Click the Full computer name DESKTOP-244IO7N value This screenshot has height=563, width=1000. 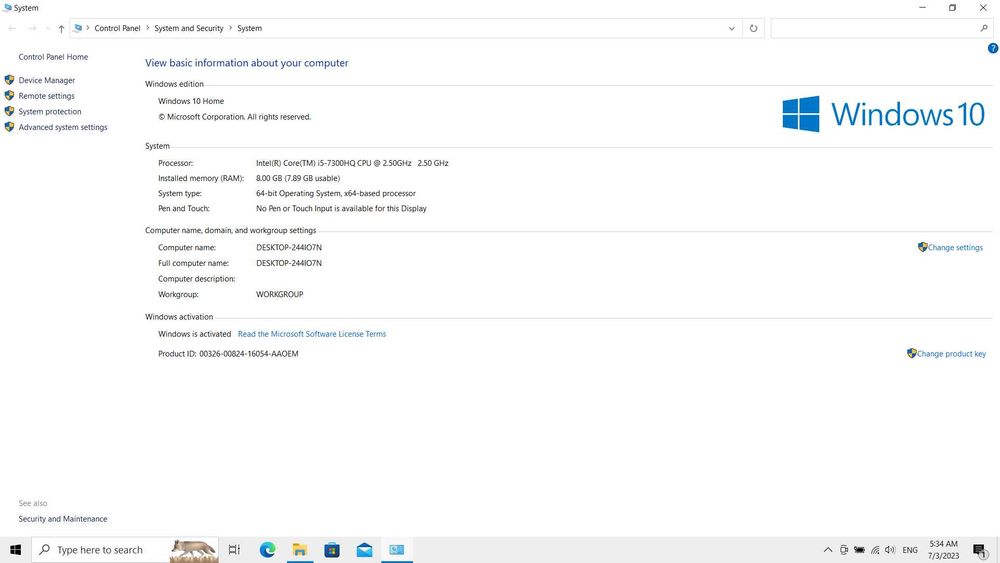(x=289, y=263)
